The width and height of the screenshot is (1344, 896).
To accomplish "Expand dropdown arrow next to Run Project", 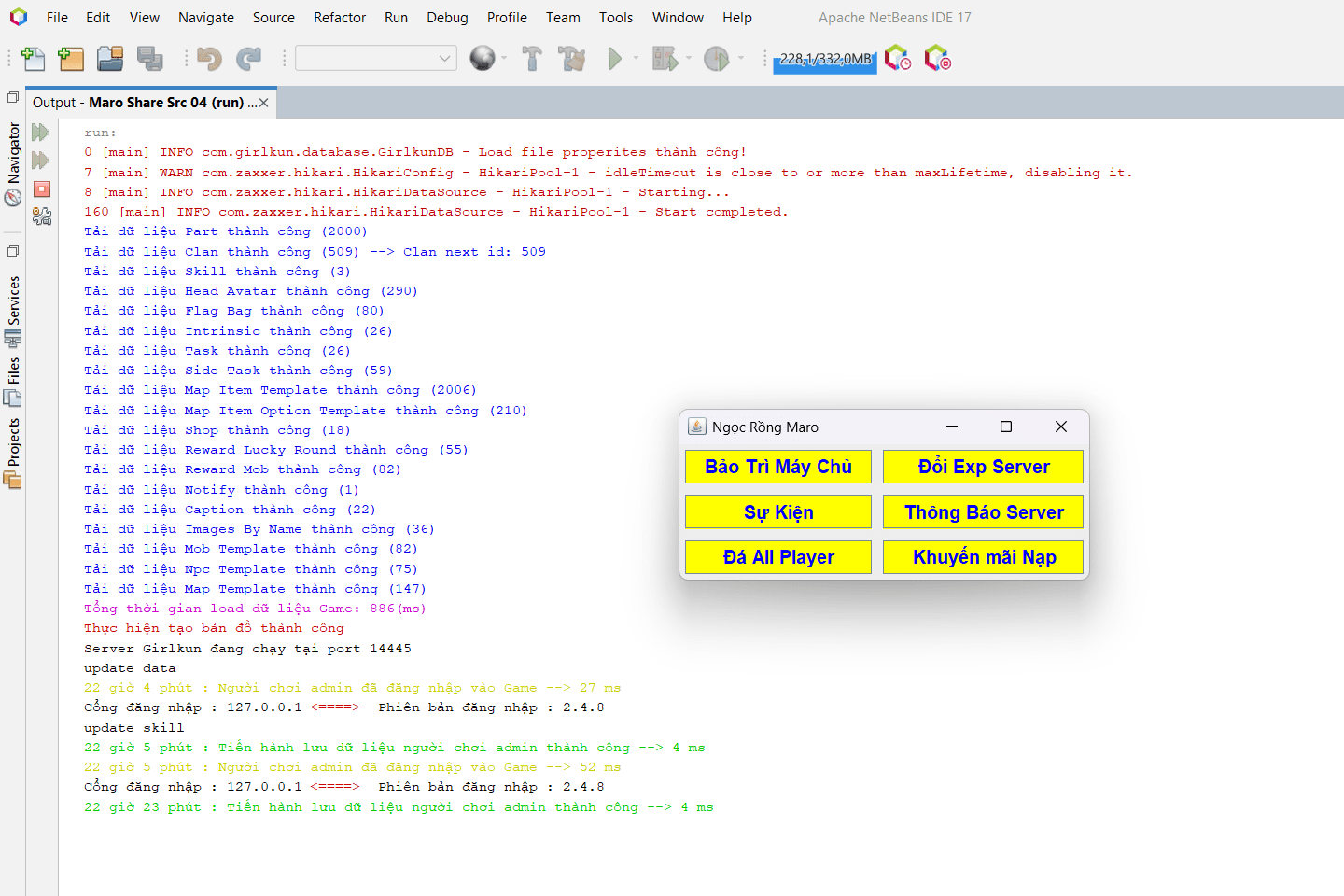I will 637,58.
